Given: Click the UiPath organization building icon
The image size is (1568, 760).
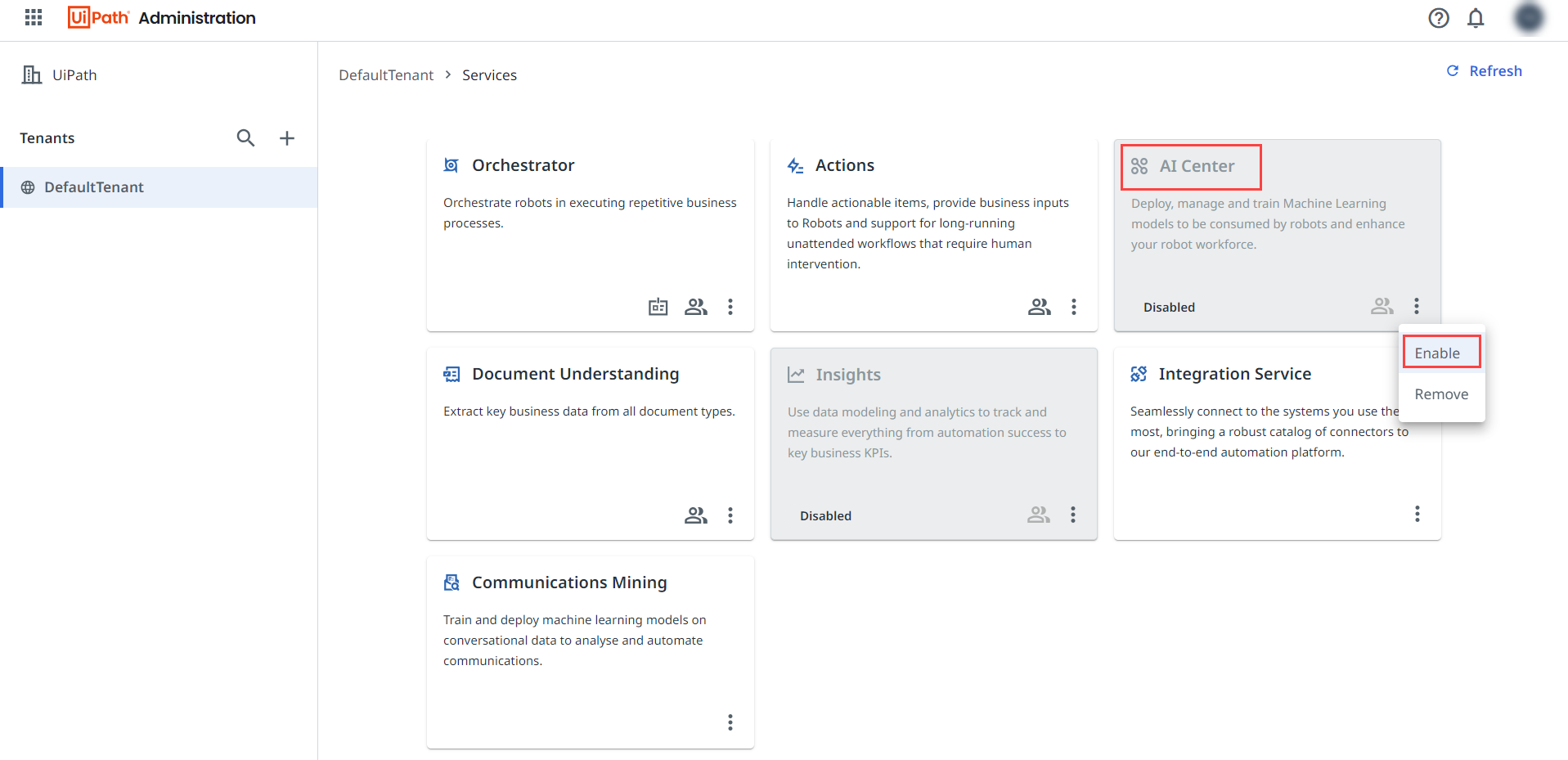Looking at the screenshot, I should pos(32,74).
